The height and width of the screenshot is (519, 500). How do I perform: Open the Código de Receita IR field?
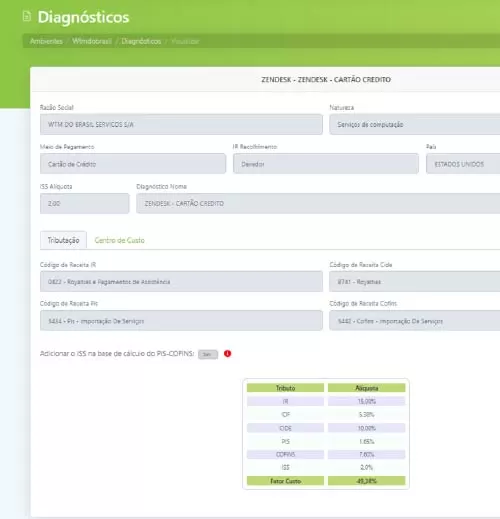pos(181,282)
